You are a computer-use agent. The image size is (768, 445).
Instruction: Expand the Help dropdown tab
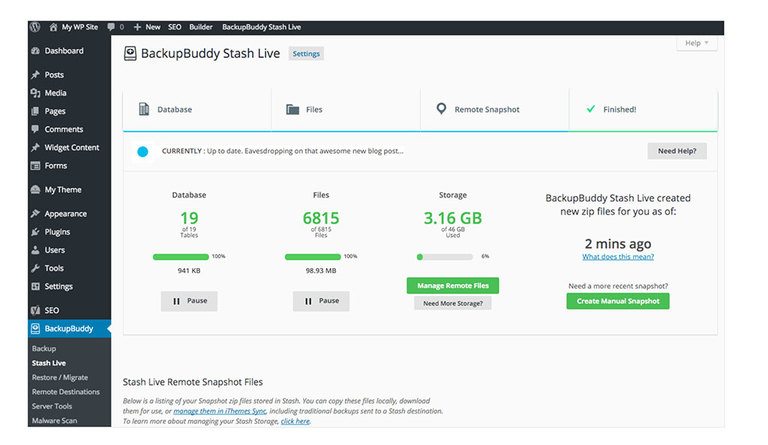(696, 43)
